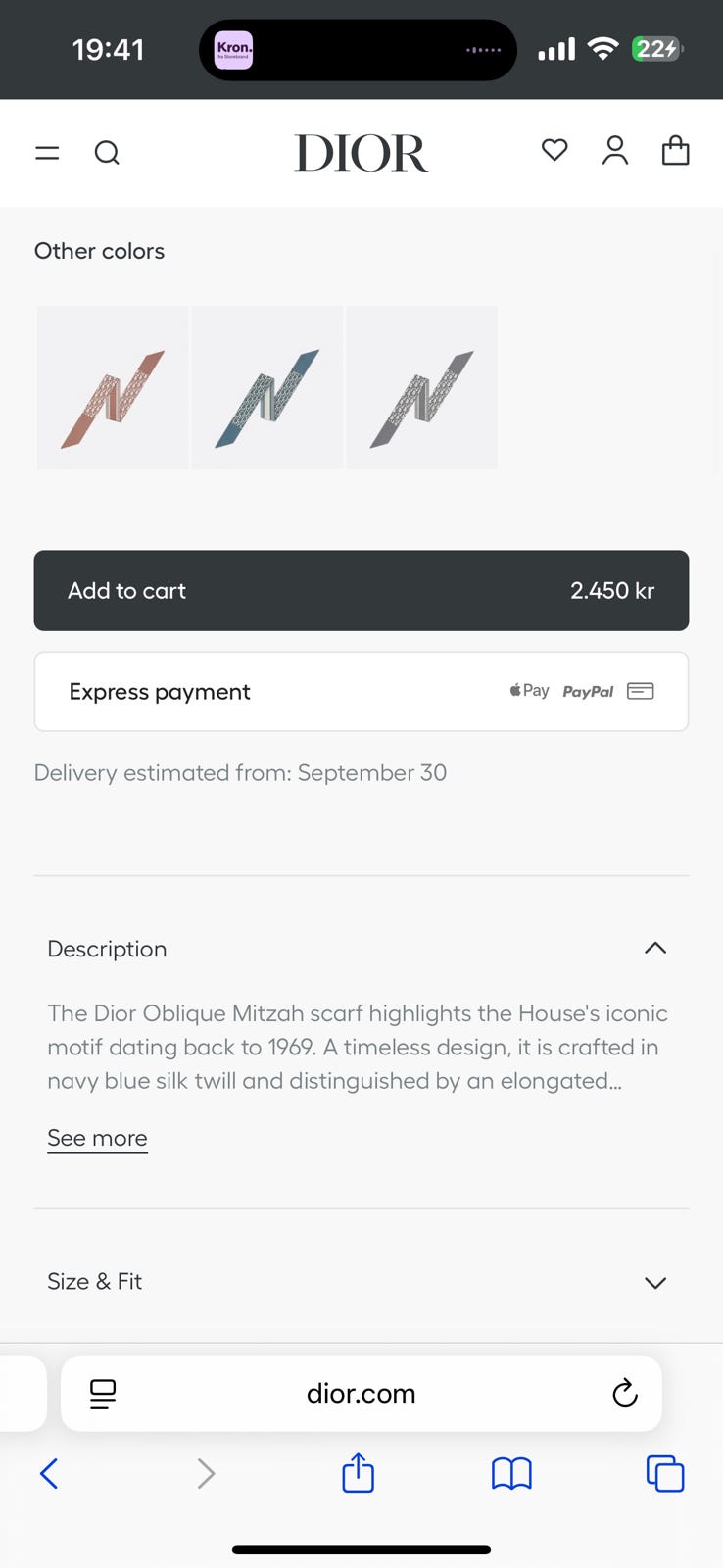The height and width of the screenshot is (1568, 723).
Task: Tap the Safari share icon
Action: point(359,1473)
